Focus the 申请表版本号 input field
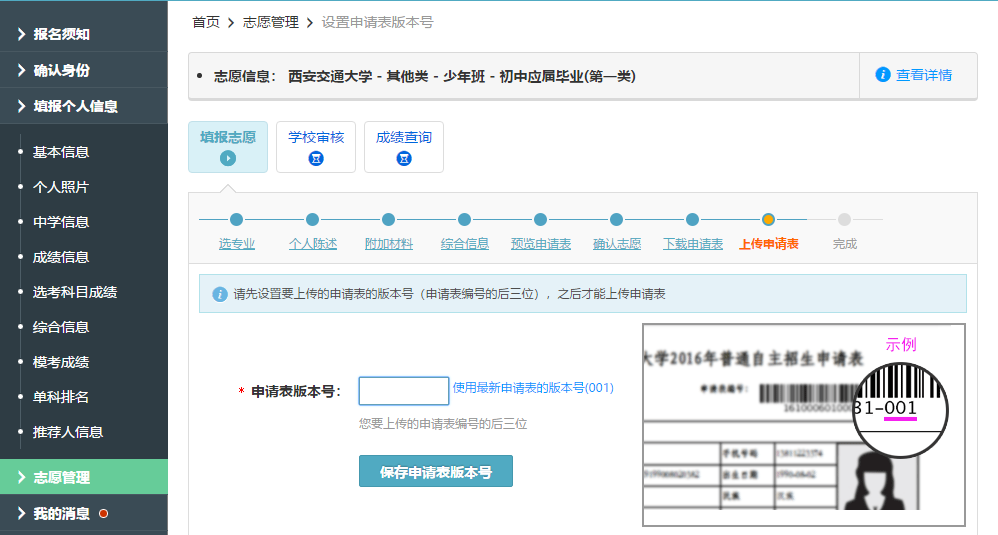Screen dimensions: 998x535 coord(403,391)
